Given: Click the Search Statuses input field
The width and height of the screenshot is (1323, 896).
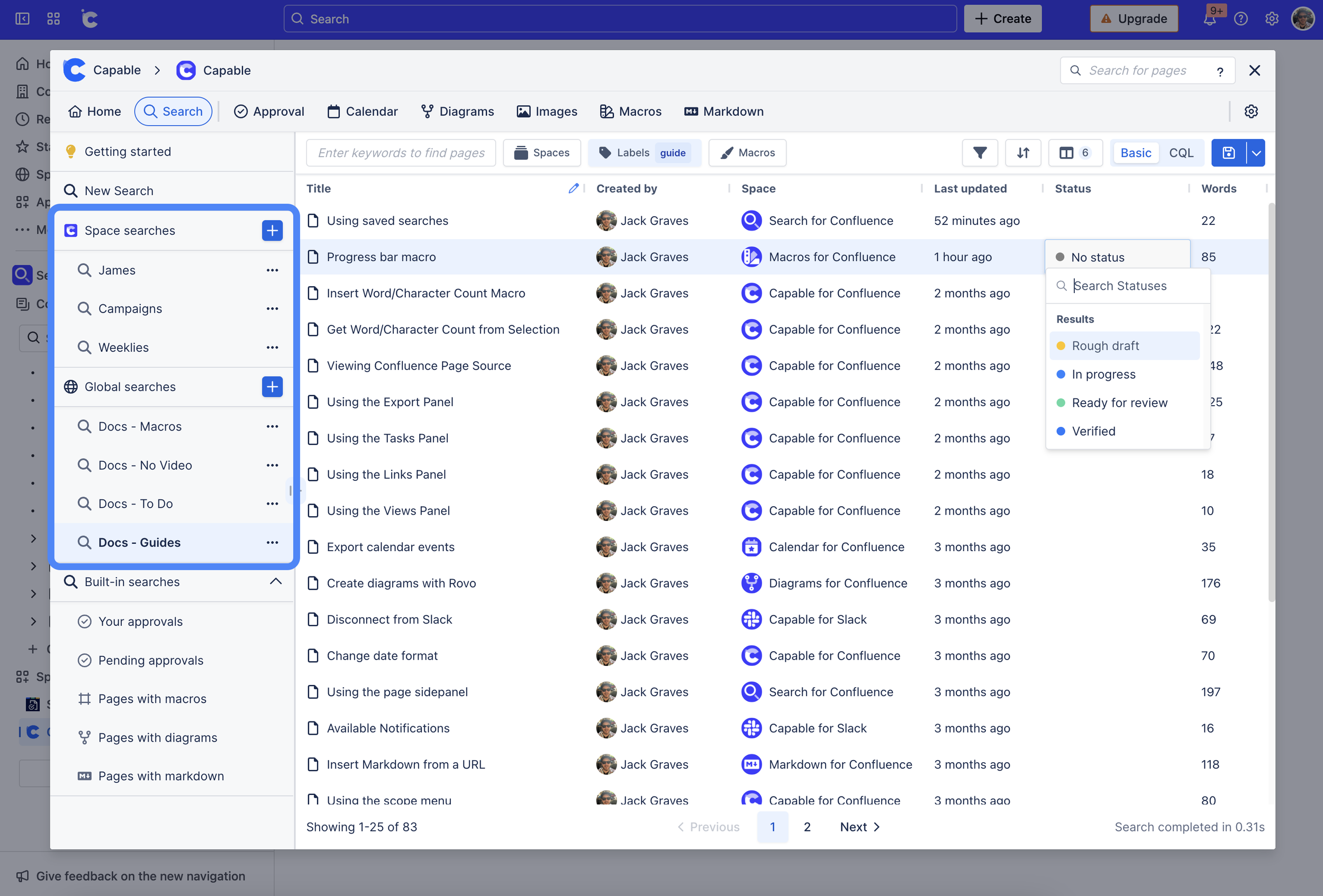Looking at the screenshot, I should (x=1128, y=286).
